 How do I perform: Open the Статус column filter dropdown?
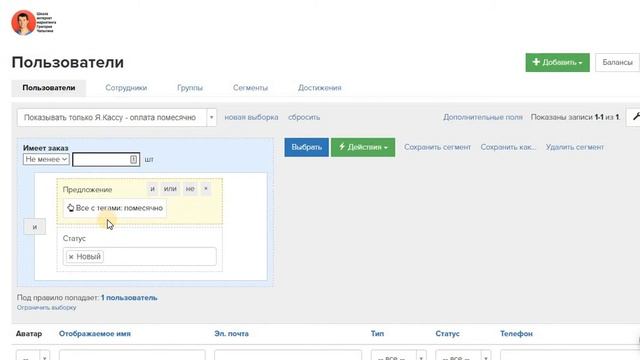[463, 356]
